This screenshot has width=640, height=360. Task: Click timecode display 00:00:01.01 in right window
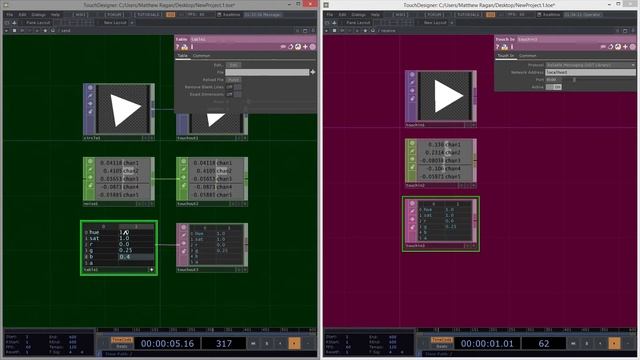[487, 344]
